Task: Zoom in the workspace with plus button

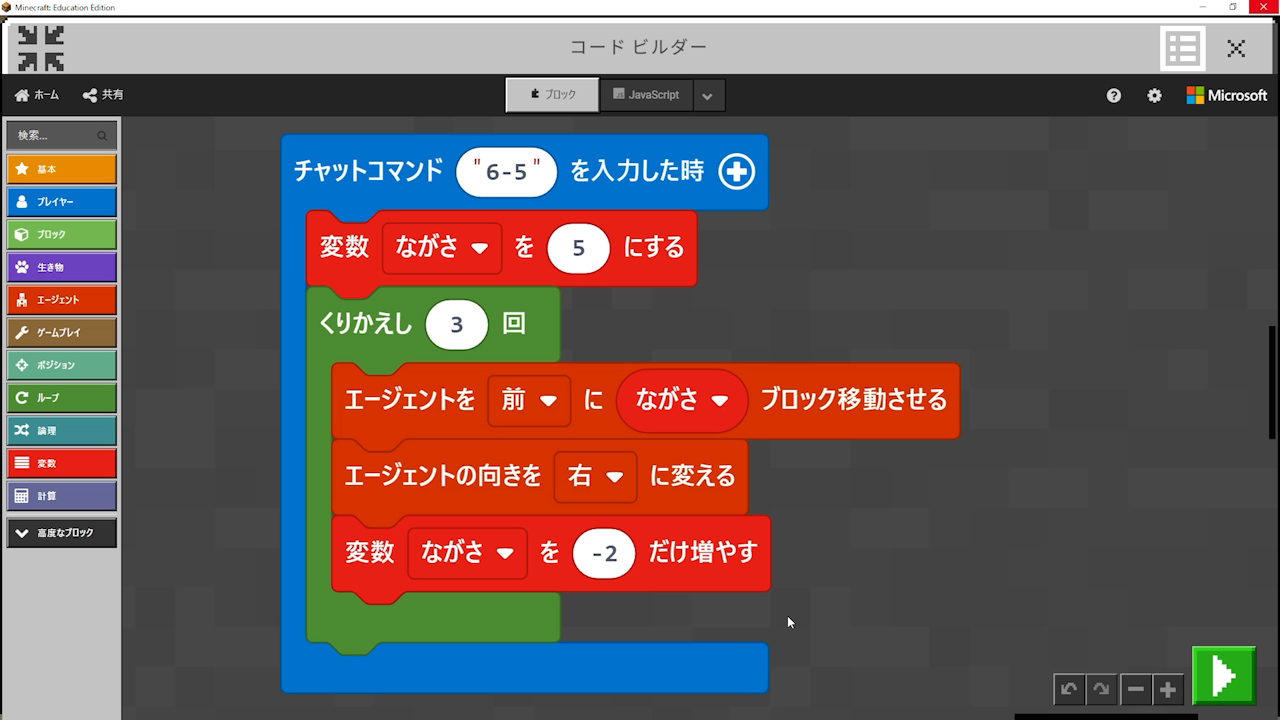Action: pyautogui.click(x=1167, y=689)
